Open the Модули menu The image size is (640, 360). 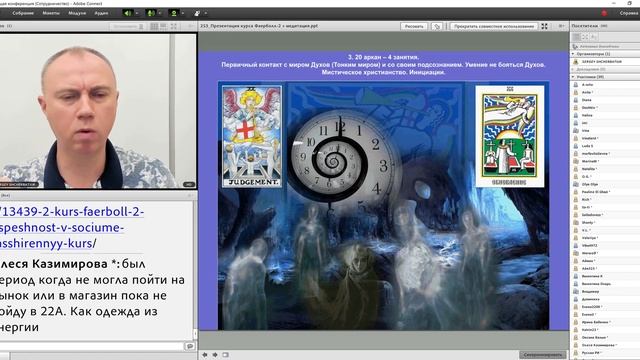pos(77,13)
